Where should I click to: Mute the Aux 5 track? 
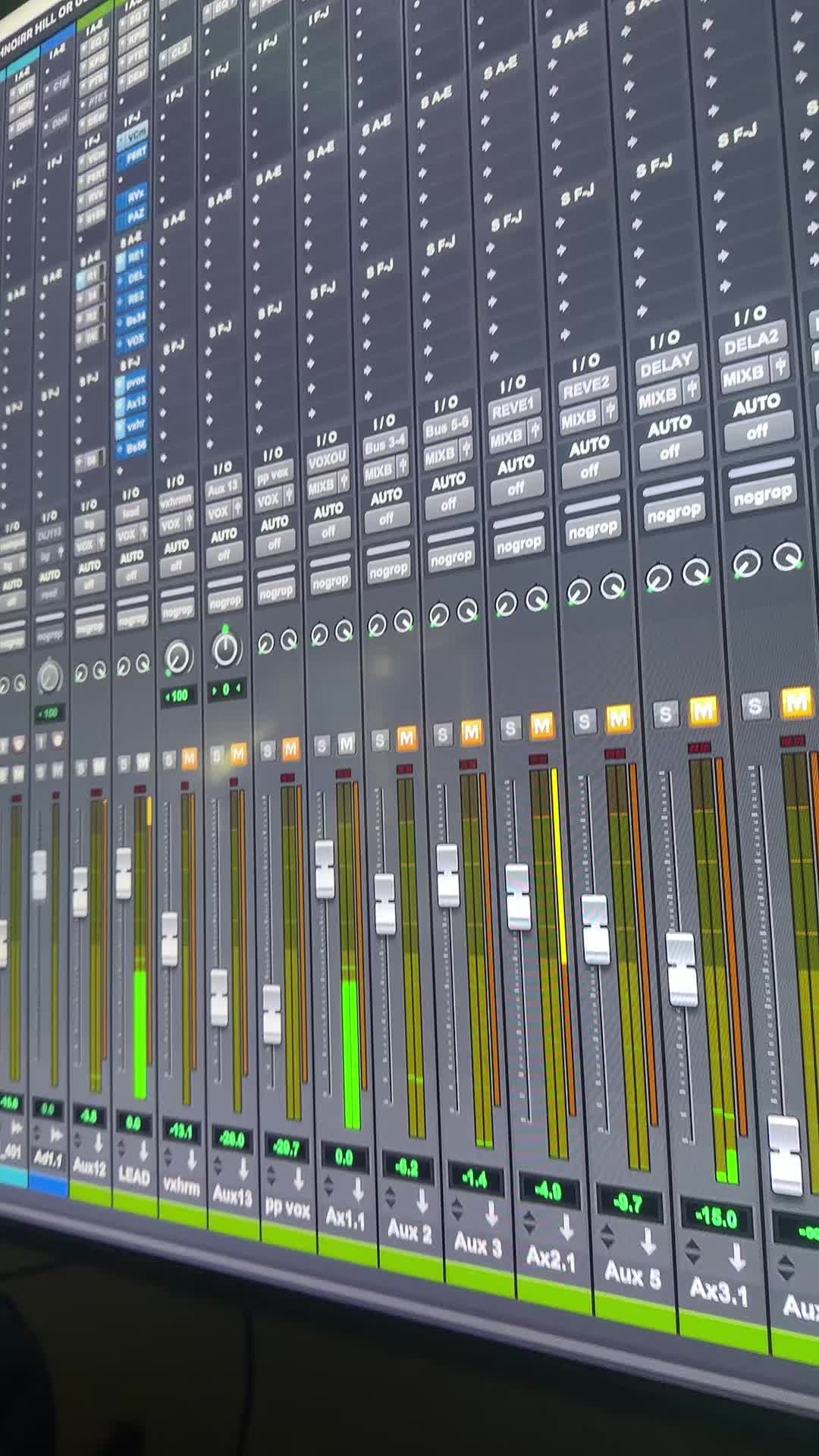point(619,717)
